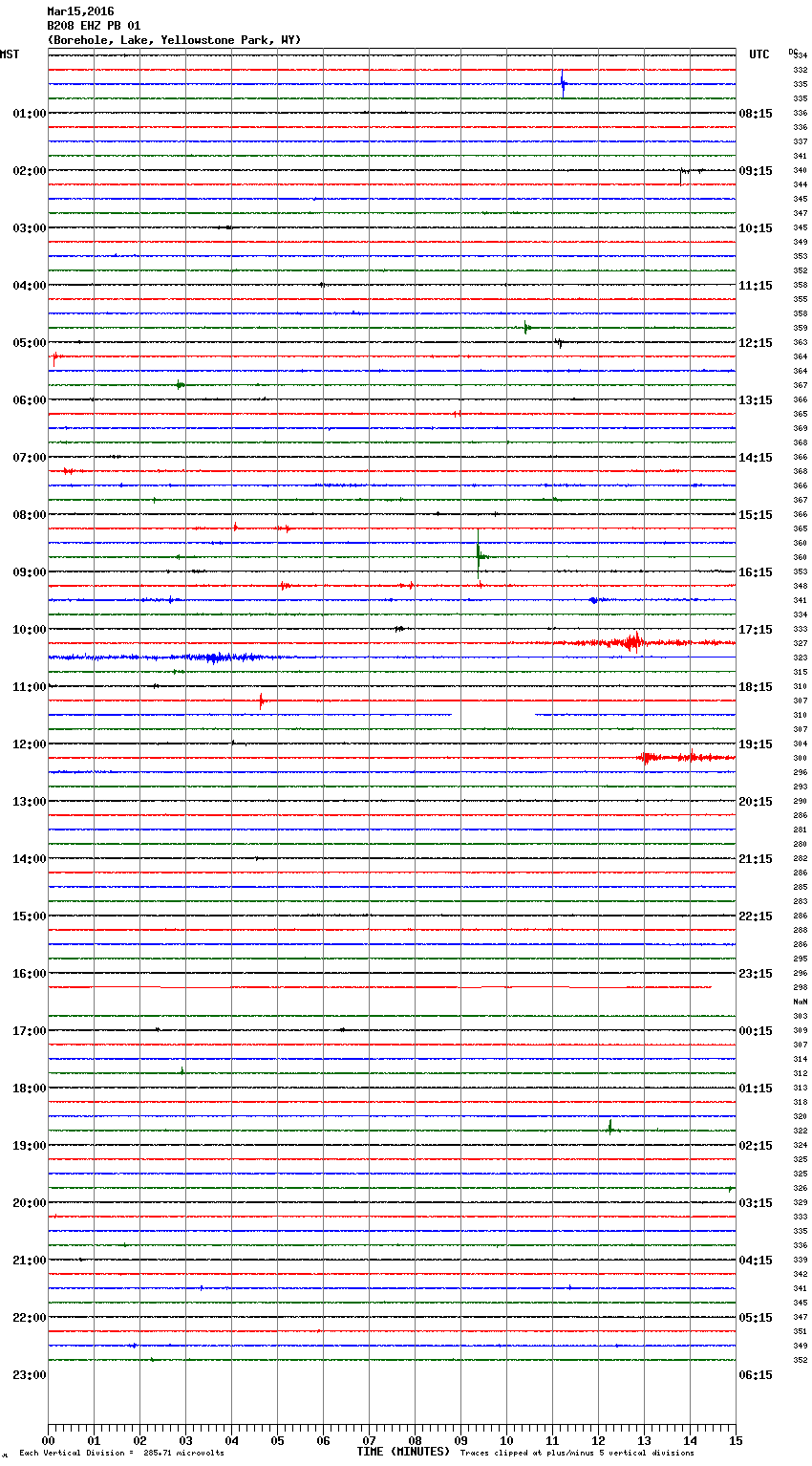Click "Each Vertical Division = 285.71 microvolts" note
The width and height of the screenshot is (812, 1466).
pos(121,1454)
